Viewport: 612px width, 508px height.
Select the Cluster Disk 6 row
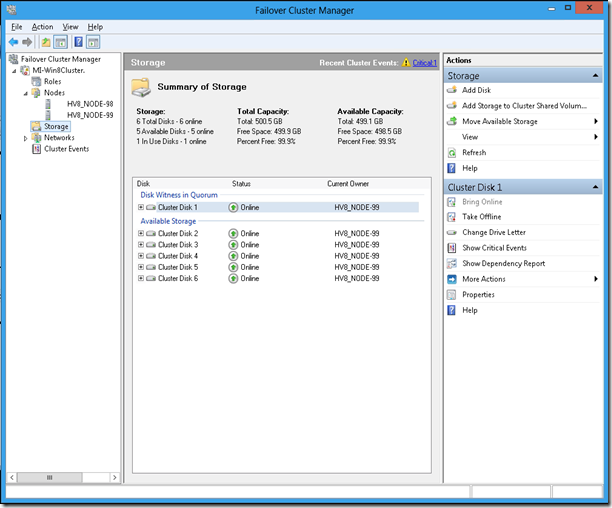click(x=278, y=278)
